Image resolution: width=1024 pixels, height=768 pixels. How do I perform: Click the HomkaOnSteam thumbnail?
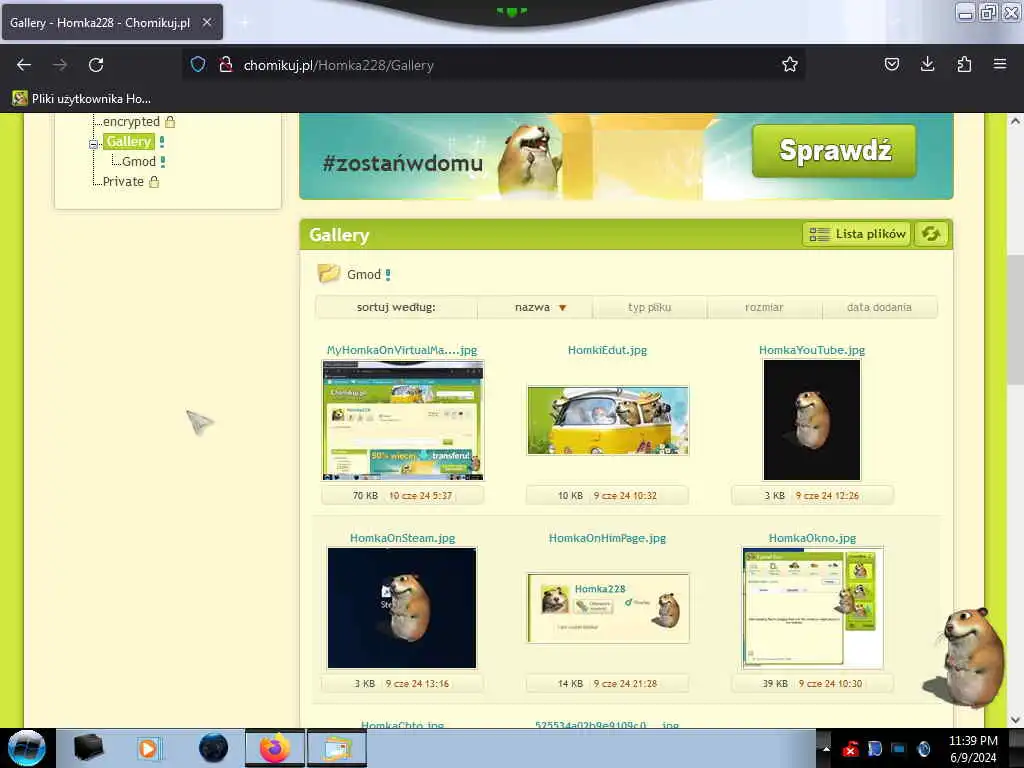coord(402,608)
